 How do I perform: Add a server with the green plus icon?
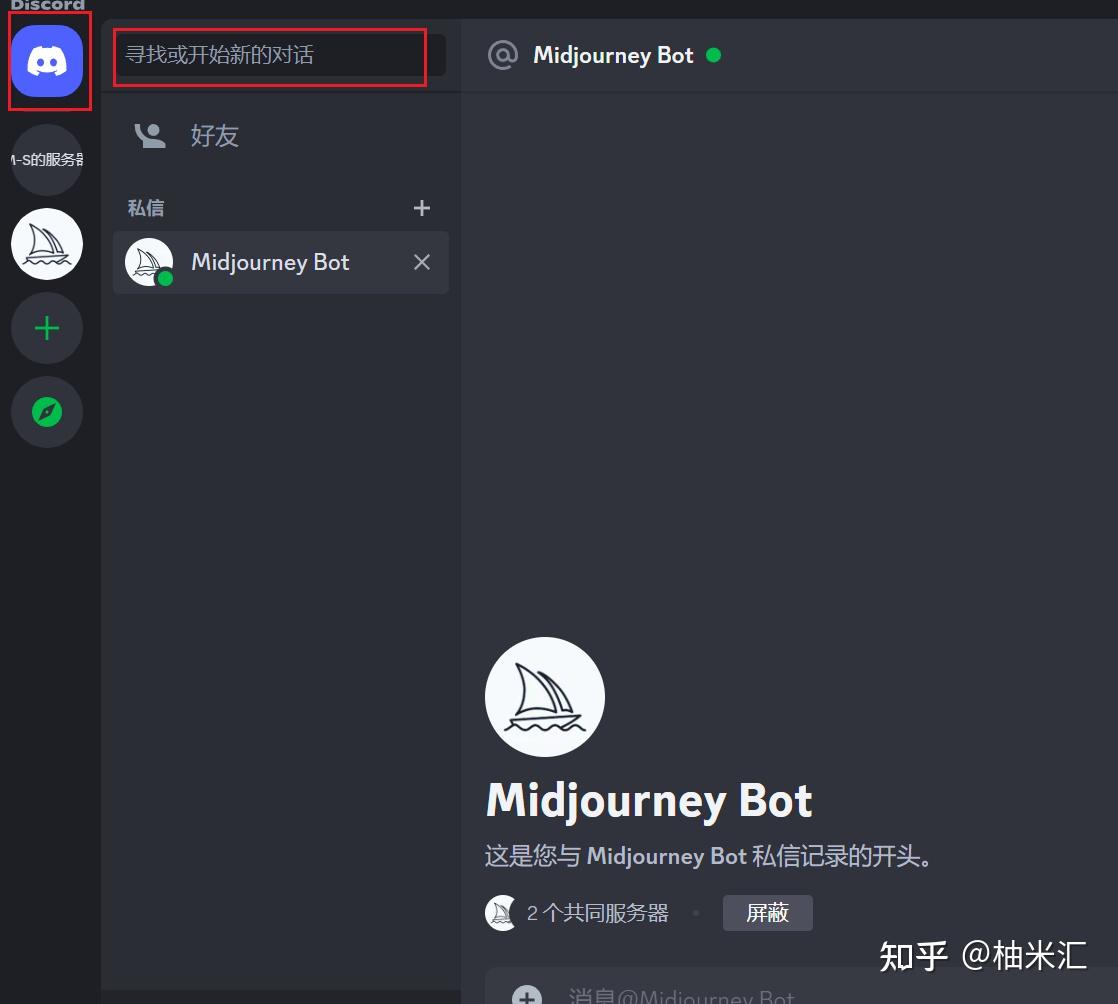coord(47,328)
